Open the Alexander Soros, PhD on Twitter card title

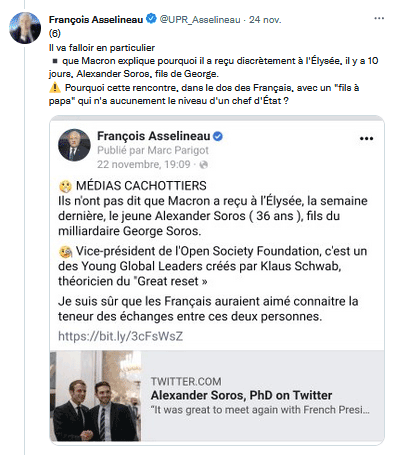coord(241,395)
